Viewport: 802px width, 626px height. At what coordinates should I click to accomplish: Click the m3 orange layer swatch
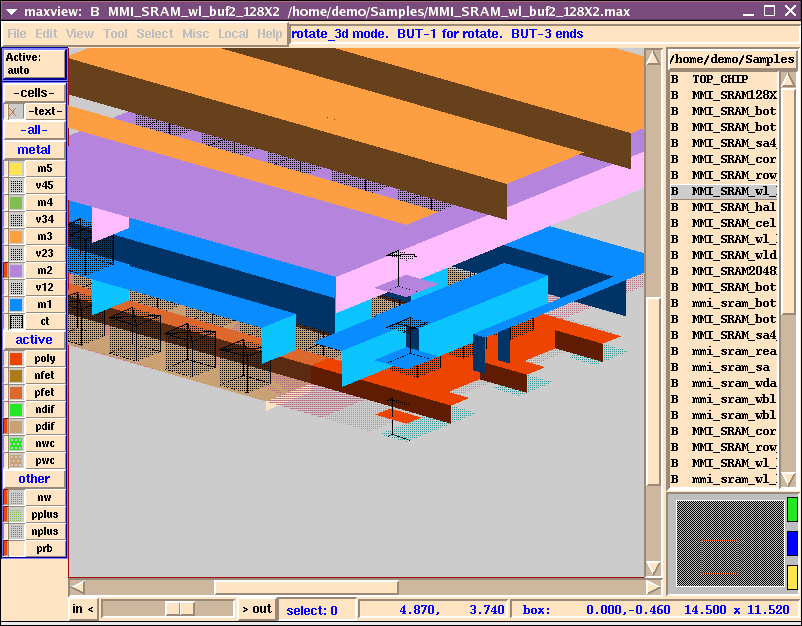tap(16, 237)
